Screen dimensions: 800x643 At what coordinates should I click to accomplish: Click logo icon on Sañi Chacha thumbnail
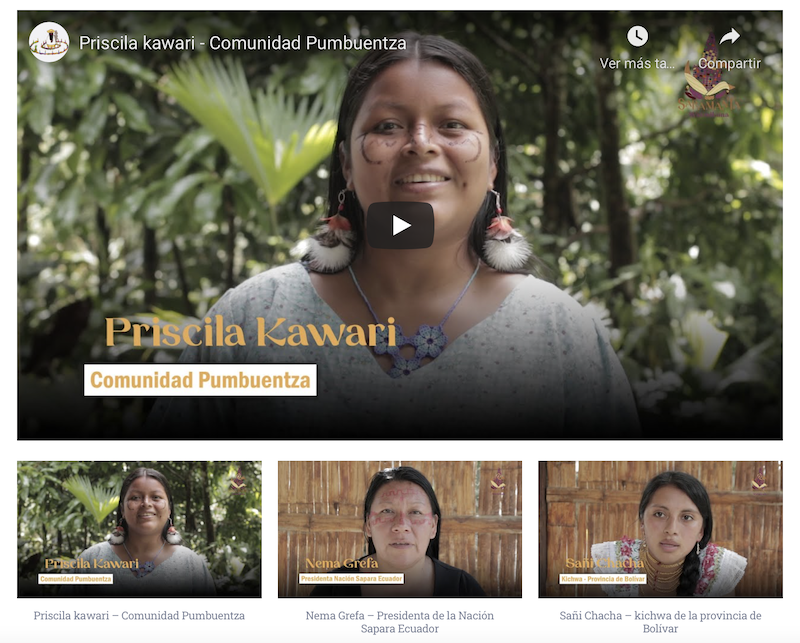pos(759,479)
